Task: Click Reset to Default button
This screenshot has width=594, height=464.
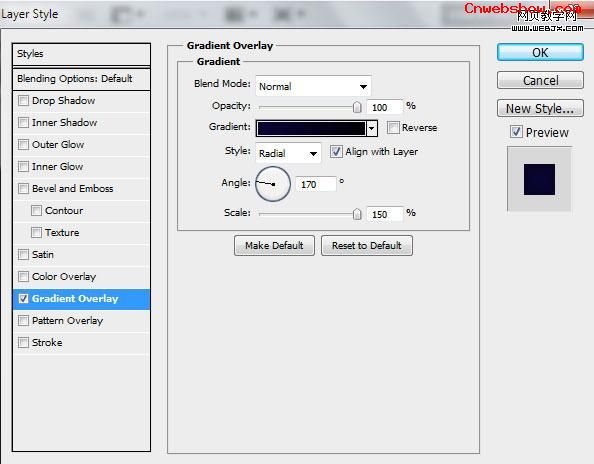Action: [367, 245]
